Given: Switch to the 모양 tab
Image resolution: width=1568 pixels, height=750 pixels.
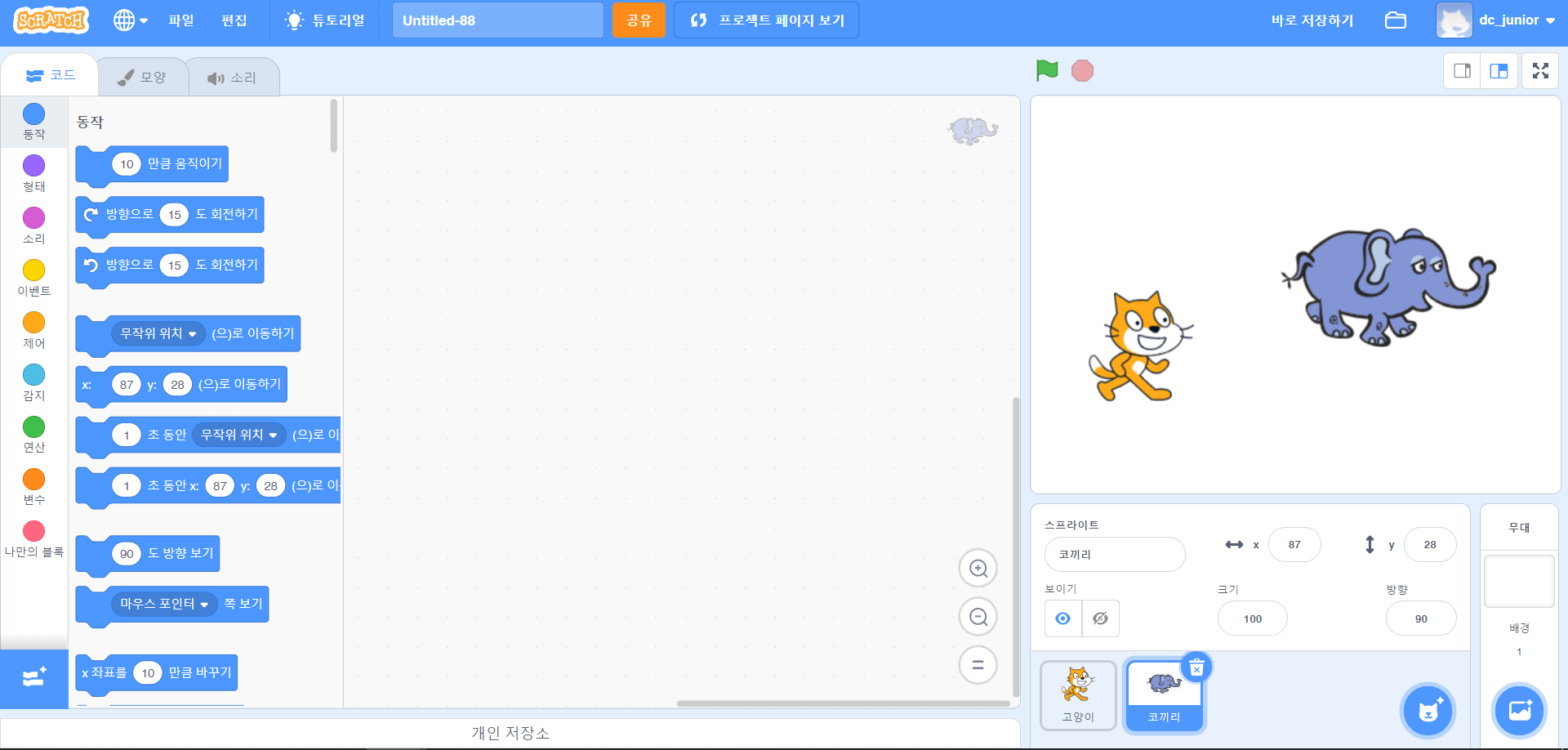Looking at the screenshot, I should [x=142, y=77].
